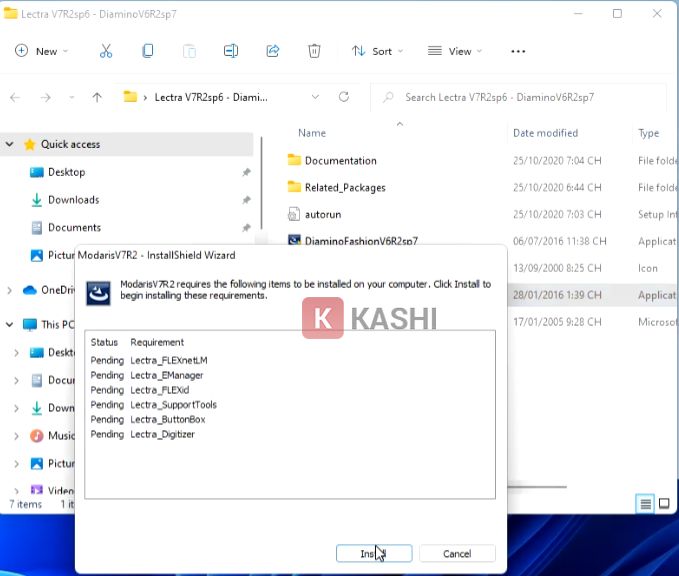Viewport: 679px width, 576px height.
Task: Open the New dropdown menu
Action: tap(42, 51)
